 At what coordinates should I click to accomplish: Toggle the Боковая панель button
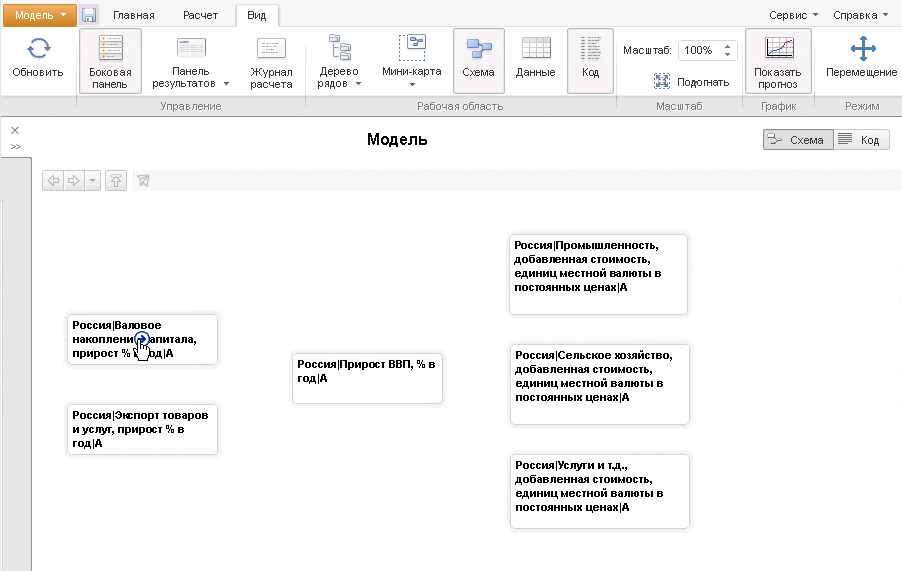[x=110, y=60]
